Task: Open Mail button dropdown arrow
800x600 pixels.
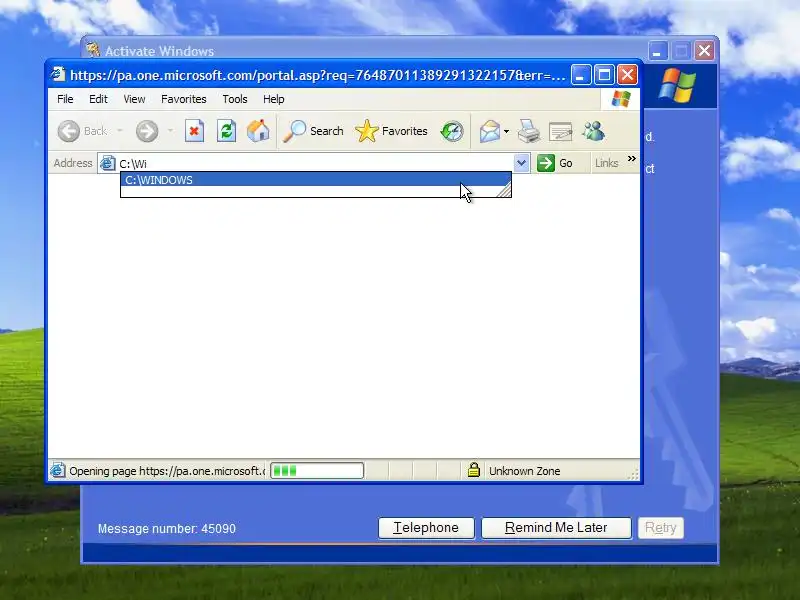Action: [x=506, y=132]
